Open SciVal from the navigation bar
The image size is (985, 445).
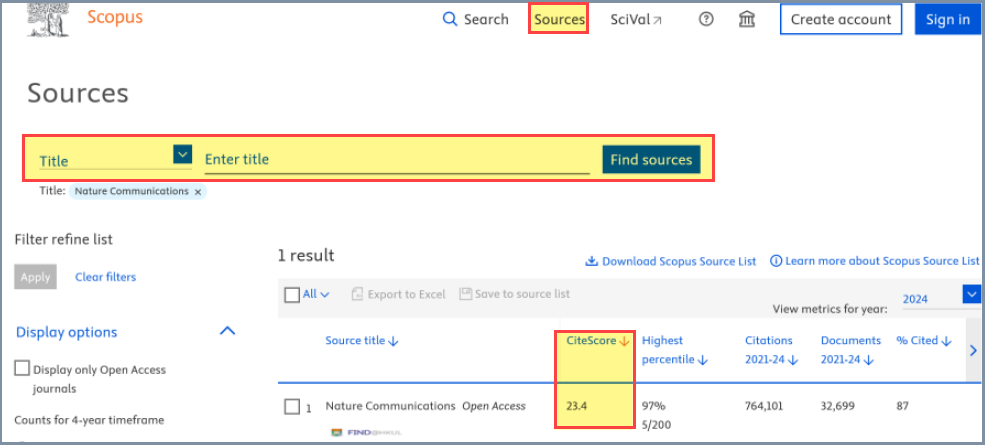636,19
